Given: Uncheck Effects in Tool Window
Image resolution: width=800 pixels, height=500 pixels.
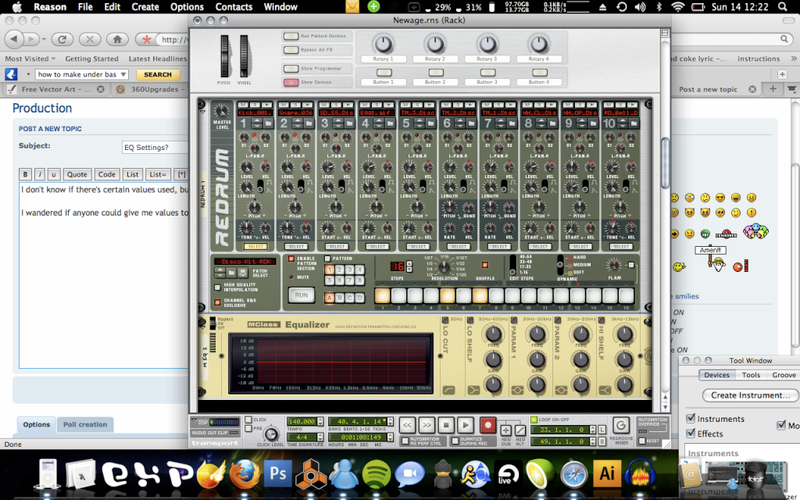Looking at the screenshot, I should tap(691, 433).
